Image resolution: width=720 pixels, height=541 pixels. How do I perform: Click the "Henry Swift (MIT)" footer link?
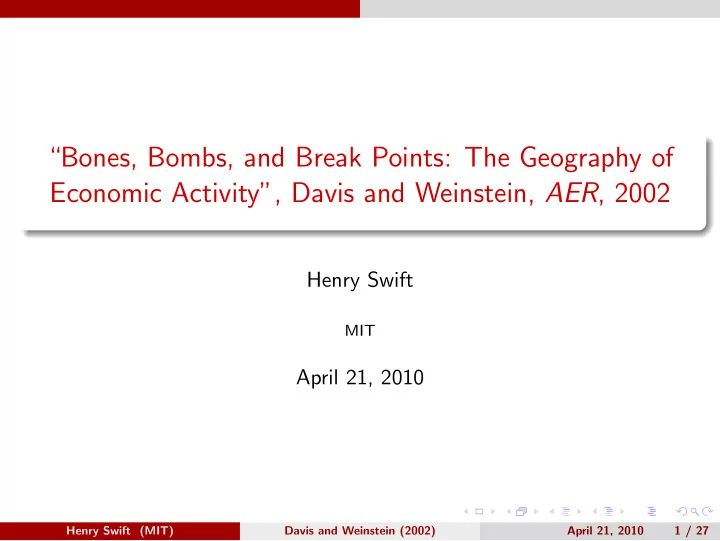(120, 530)
